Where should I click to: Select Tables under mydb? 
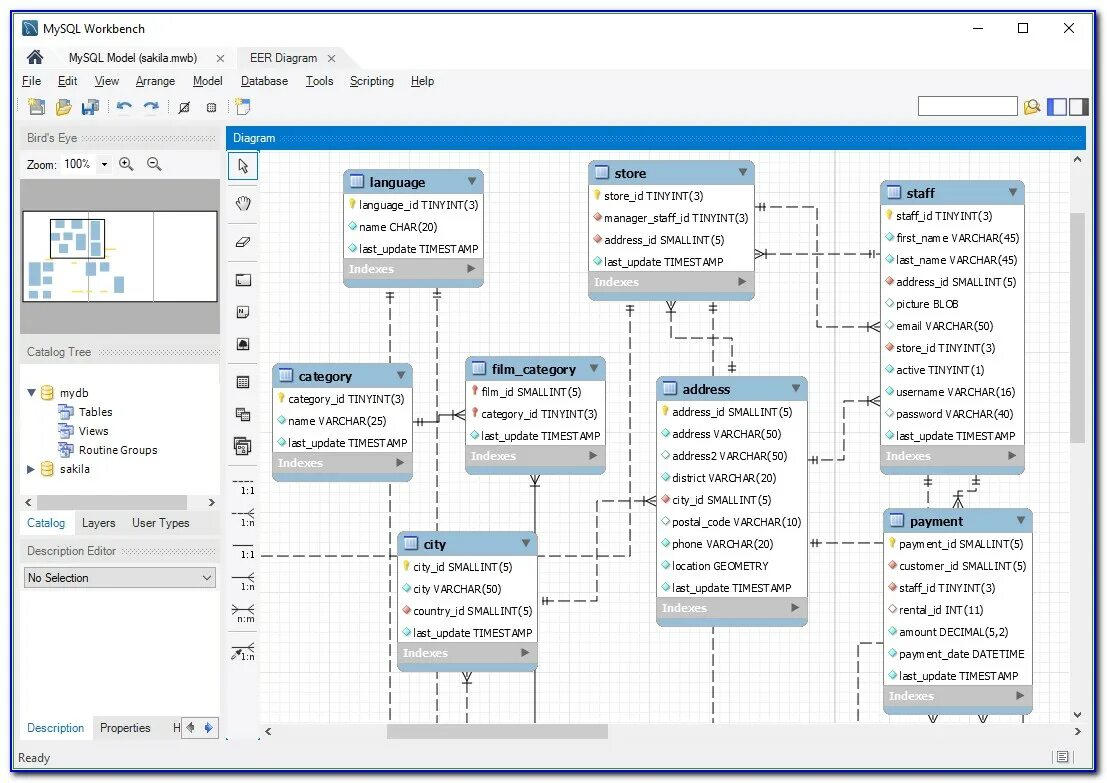(x=95, y=412)
